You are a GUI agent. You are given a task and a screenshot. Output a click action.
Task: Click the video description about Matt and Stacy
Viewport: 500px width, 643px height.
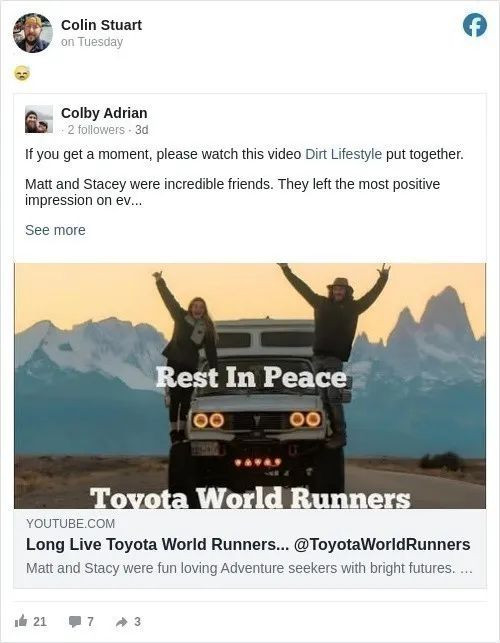coord(249,568)
